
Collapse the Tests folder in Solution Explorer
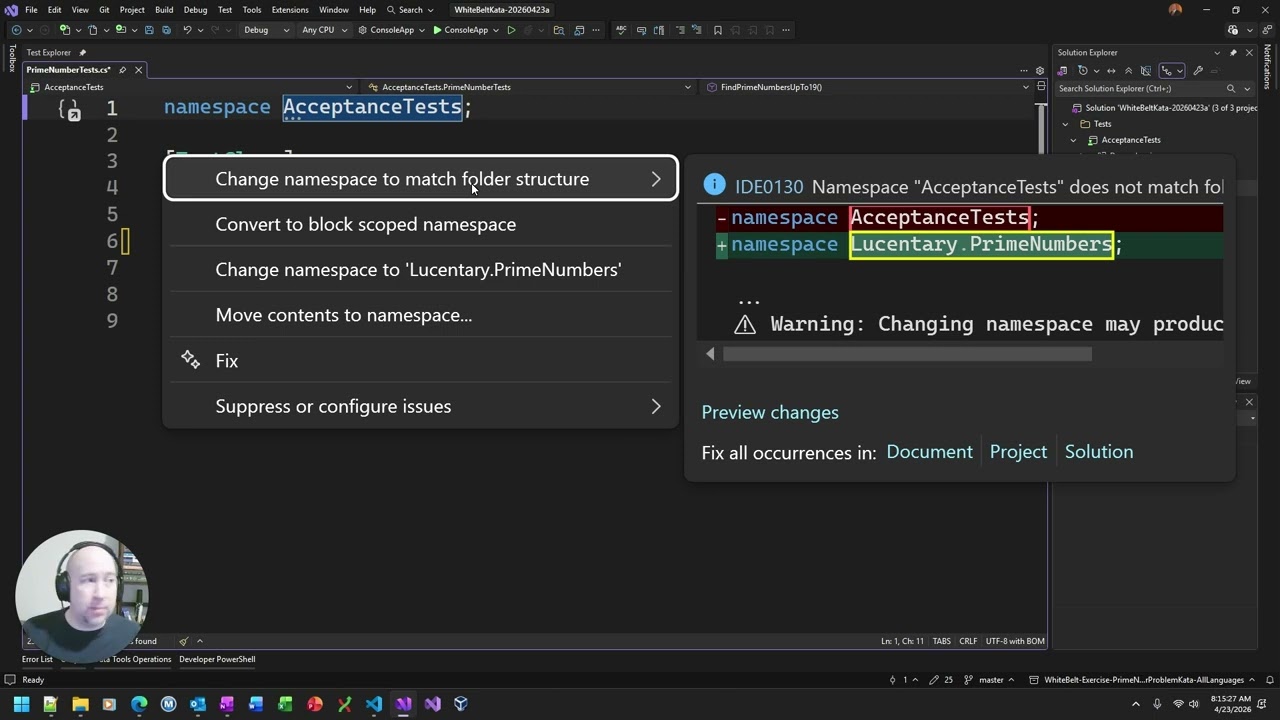[1065, 124]
